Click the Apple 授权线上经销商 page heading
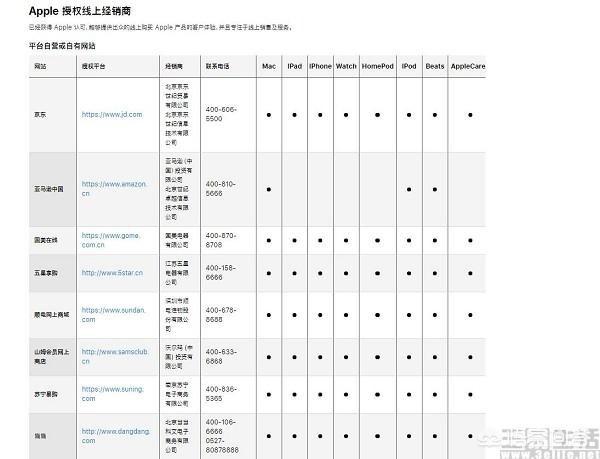600x459 pixels. click(x=80, y=11)
